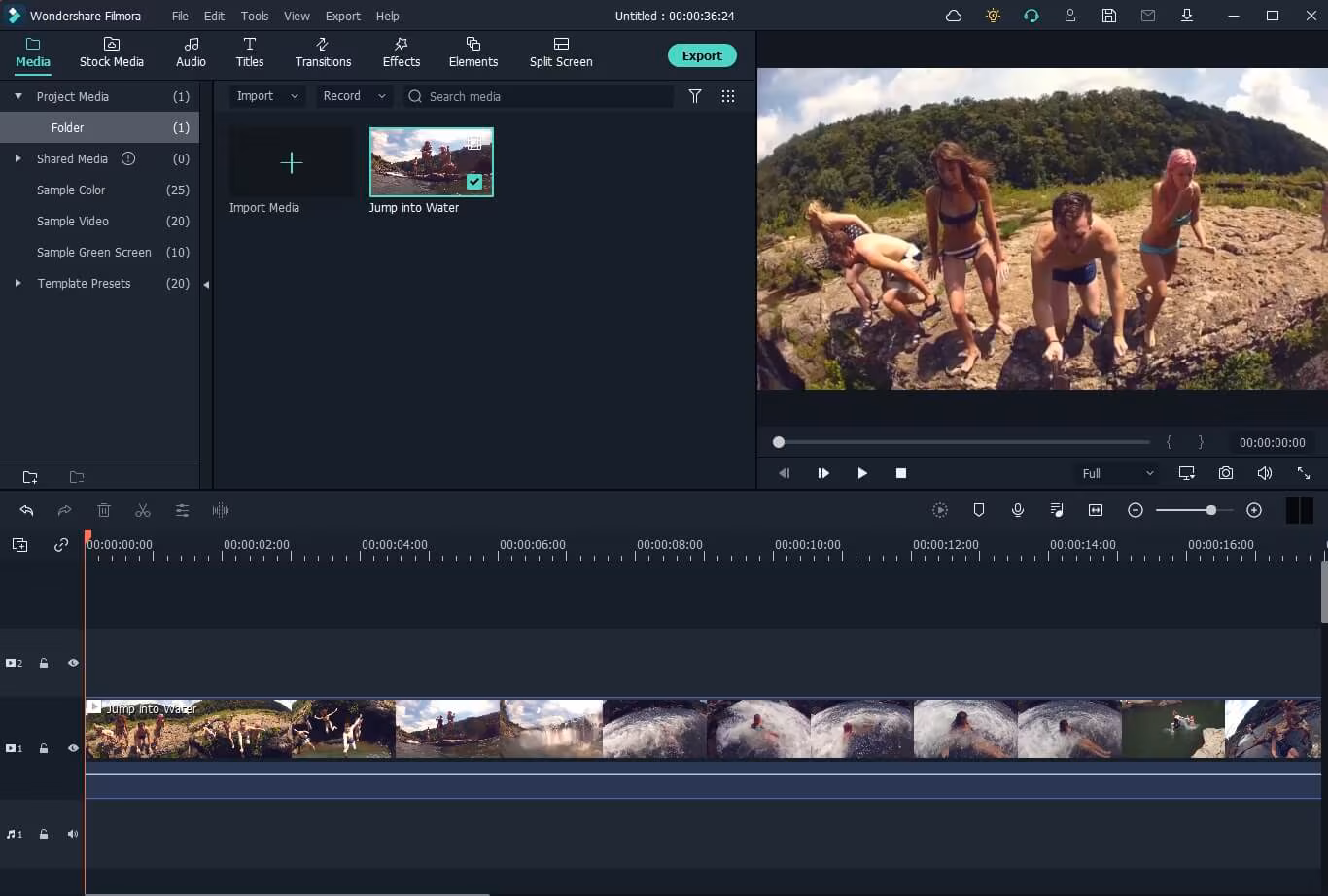
Task: Click the timeline zoom slider handle
Action: (1210, 510)
